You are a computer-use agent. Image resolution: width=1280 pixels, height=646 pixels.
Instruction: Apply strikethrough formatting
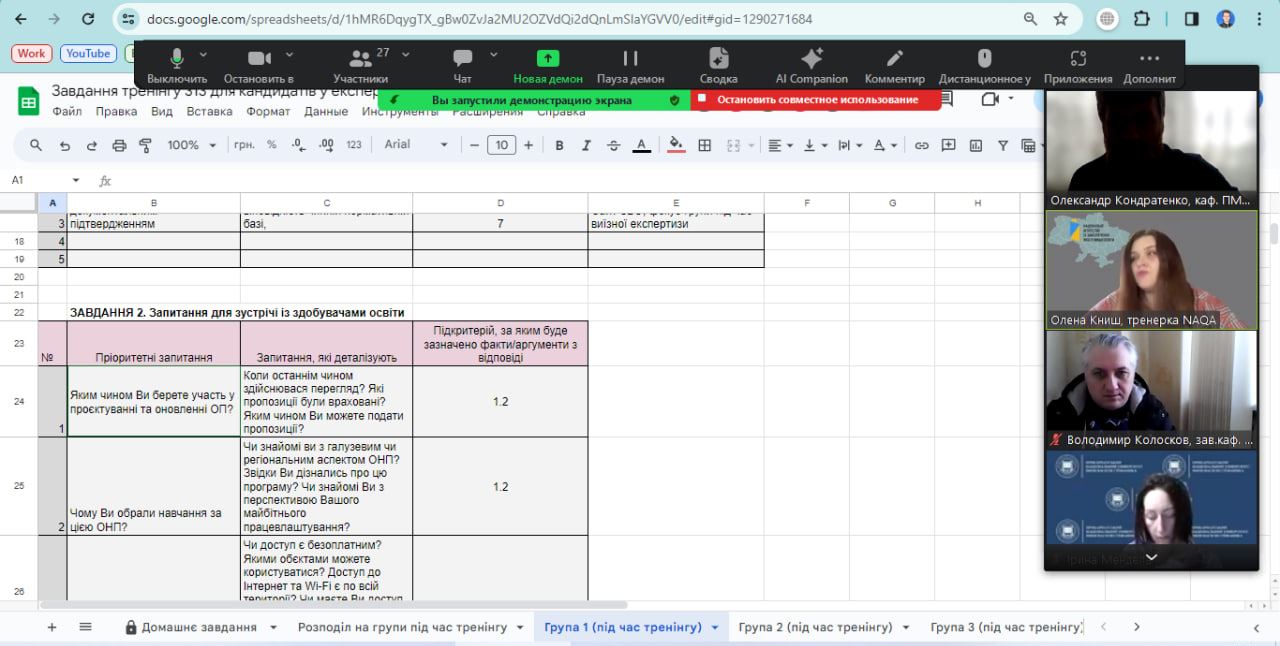[x=613, y=145]
